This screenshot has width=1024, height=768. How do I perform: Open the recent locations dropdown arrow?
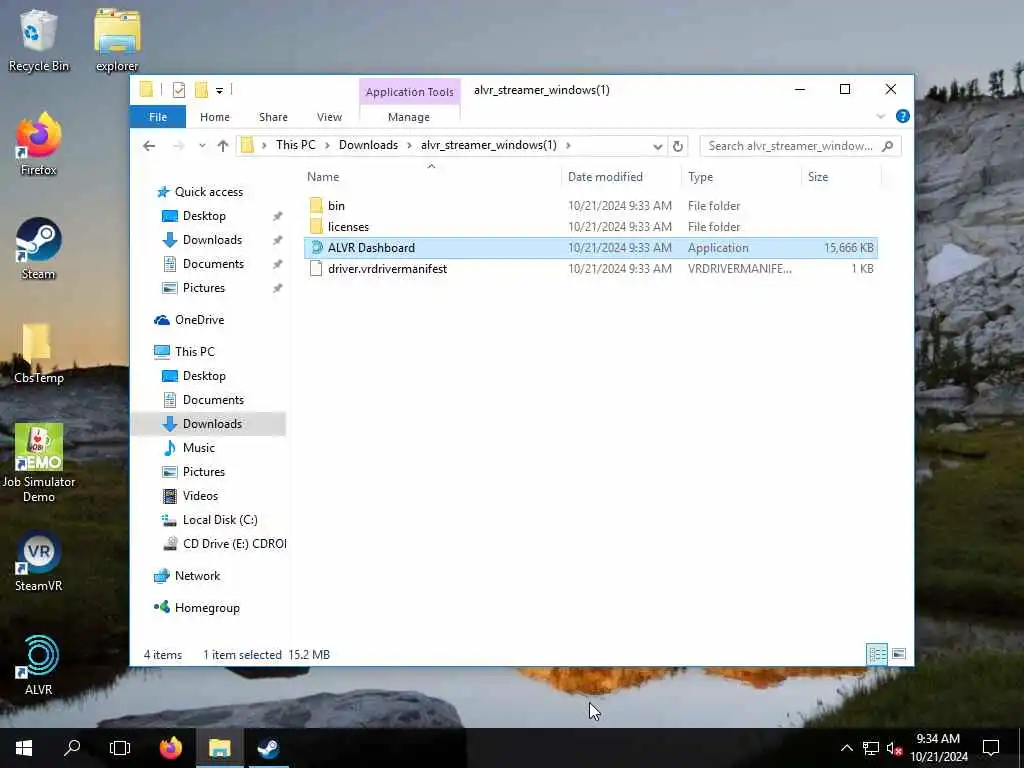(202, 146)
